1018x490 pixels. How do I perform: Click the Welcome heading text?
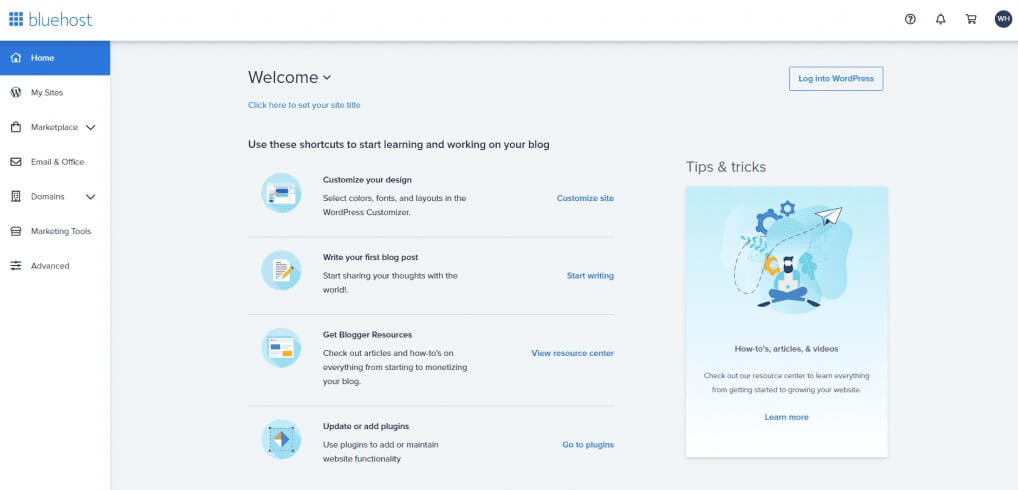point(283,77)
